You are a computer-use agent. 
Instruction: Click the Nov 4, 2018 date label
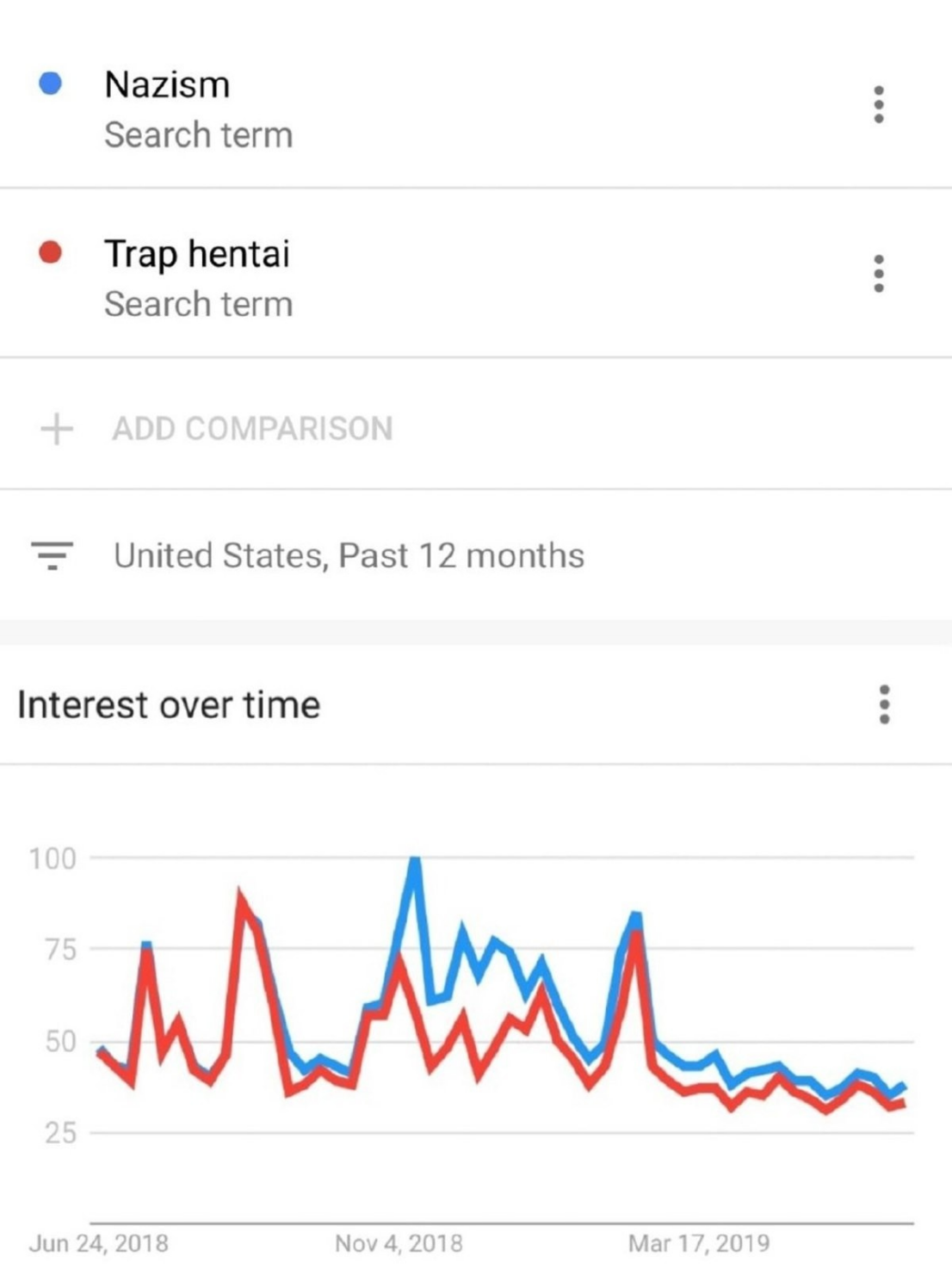point(399,1243)
